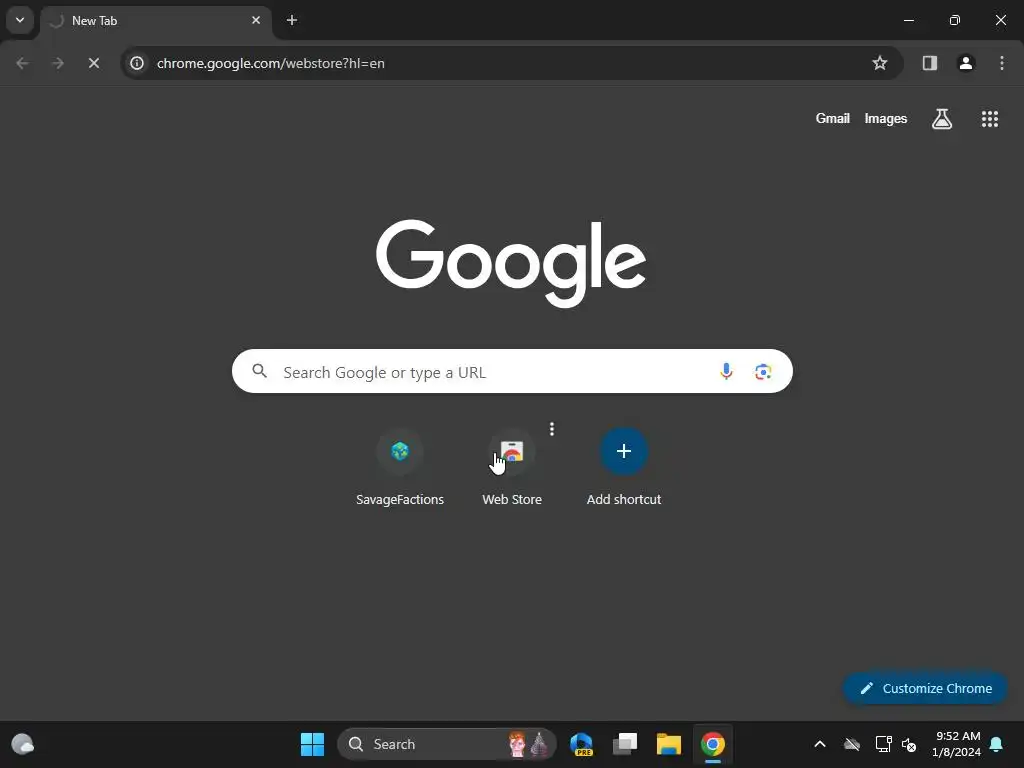Click the OneDrive cloud tray icon
The width and height of the screenshot is (1024, 768).
[852, 744]
